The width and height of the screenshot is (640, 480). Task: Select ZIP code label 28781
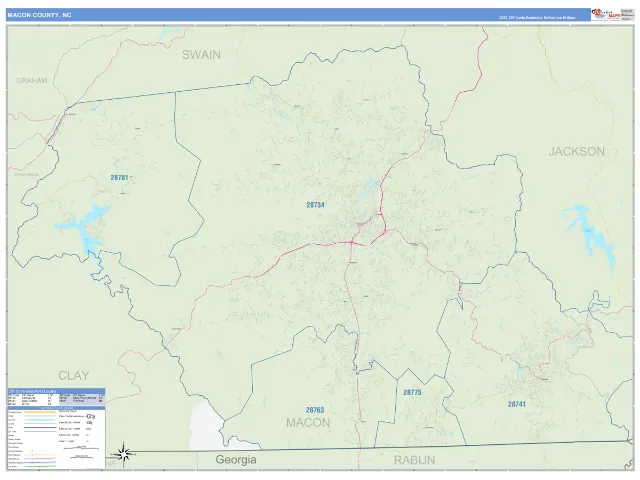[119, 178]
